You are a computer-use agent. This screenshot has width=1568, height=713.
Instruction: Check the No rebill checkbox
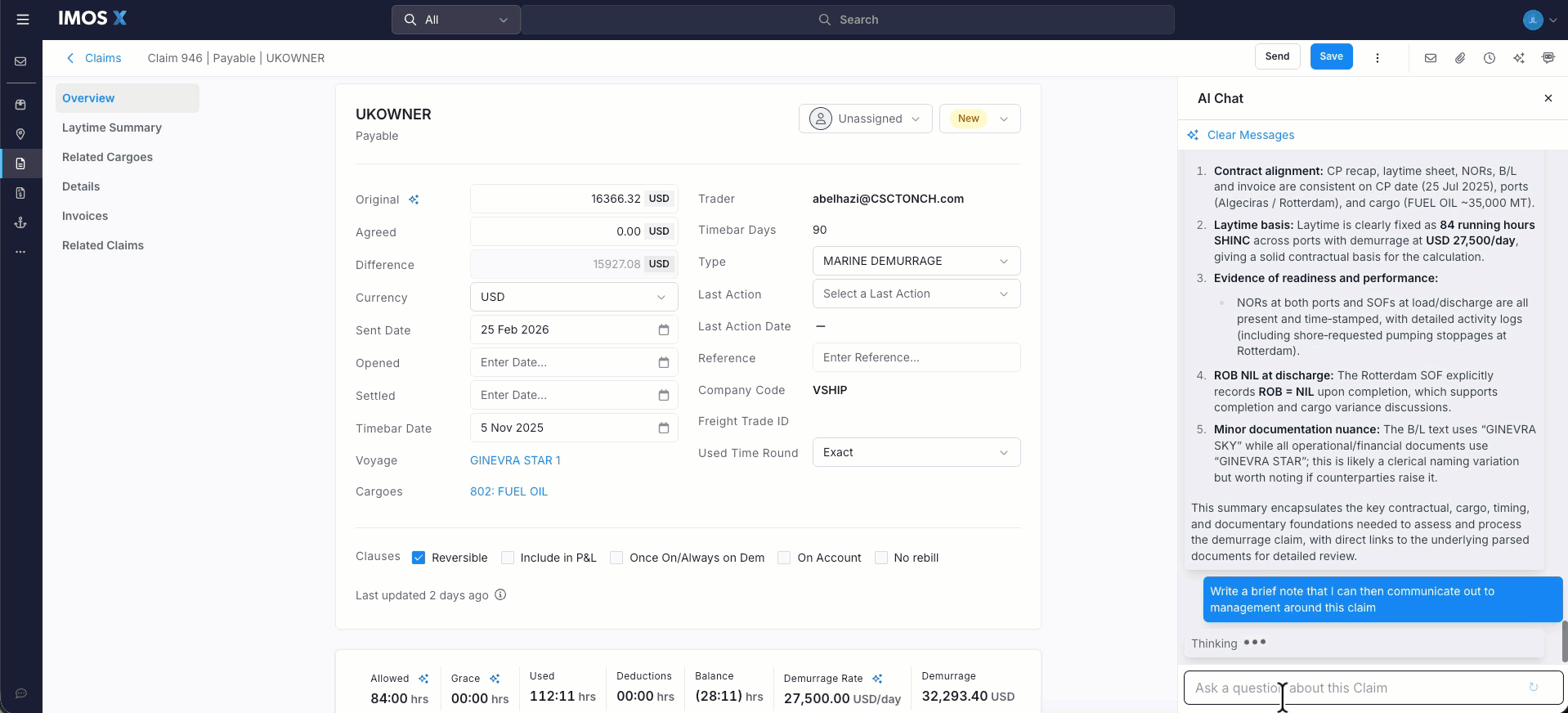point(881,558)
